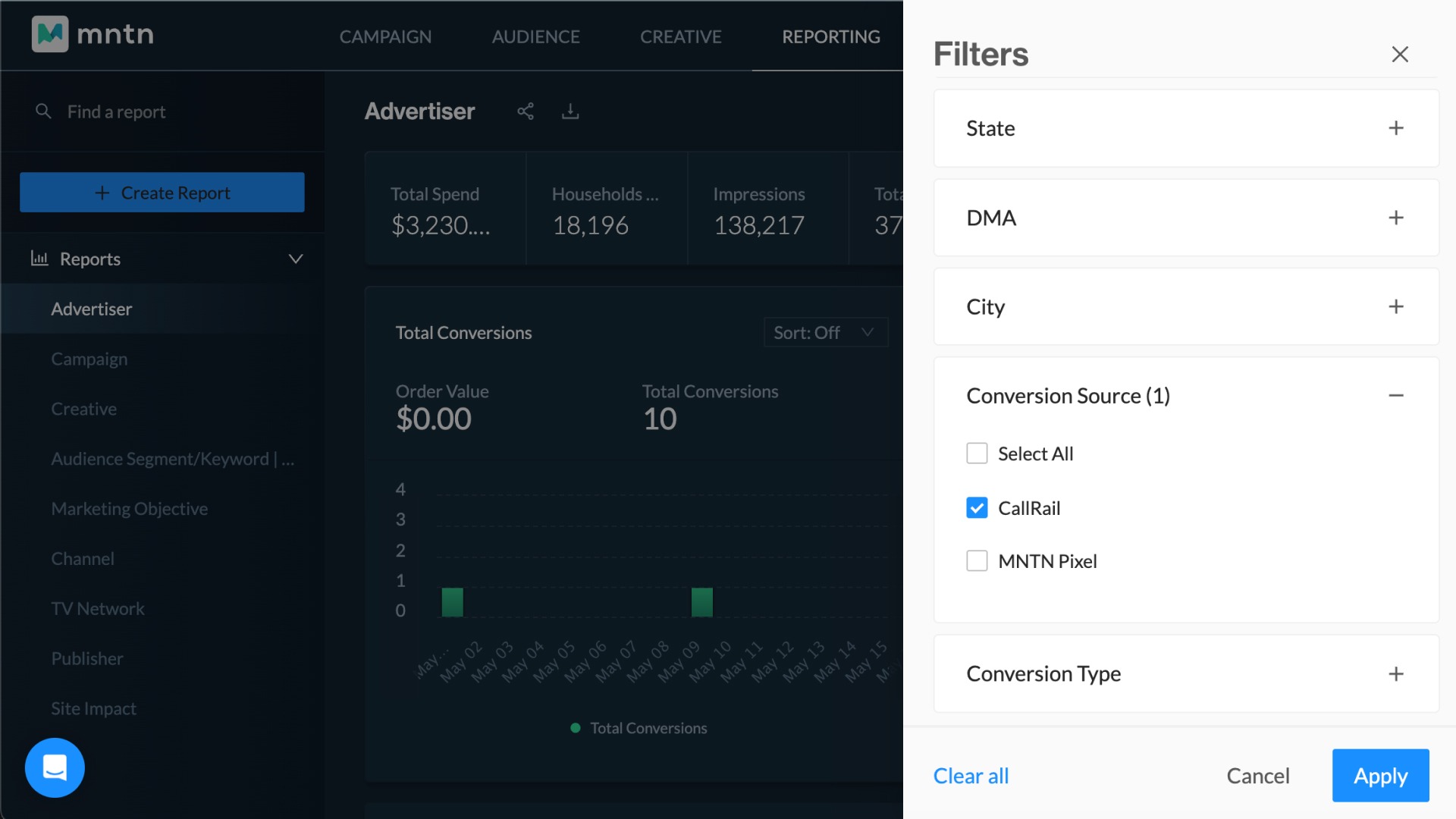Uncheck the CallRail checkbox
The width and height of the screenshot is (1456, 819).
[x=977, y=507]
